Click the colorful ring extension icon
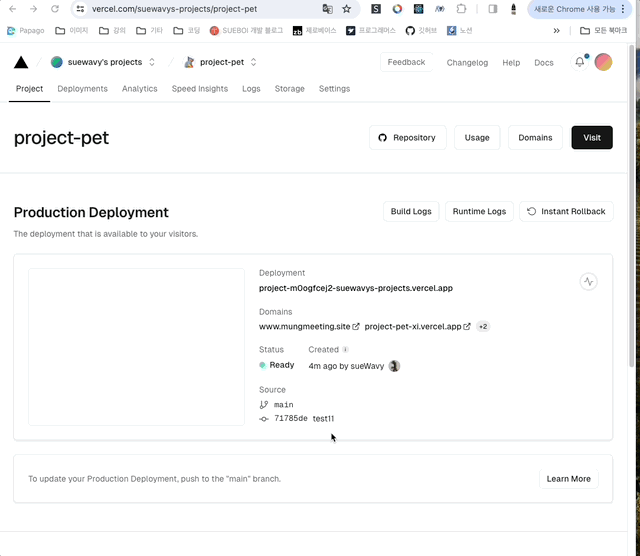640x556 pixels. tap(397, 9)
